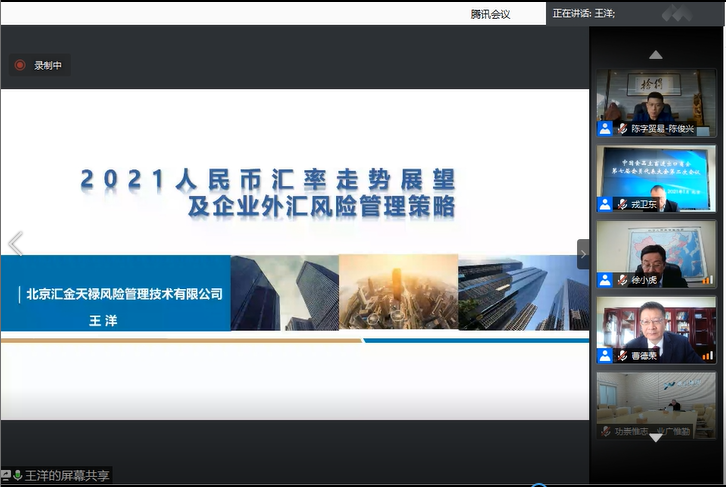Click microphone icon next to 曹德秉
This screenshot has height=487, width=726.
tap(622, 355)
